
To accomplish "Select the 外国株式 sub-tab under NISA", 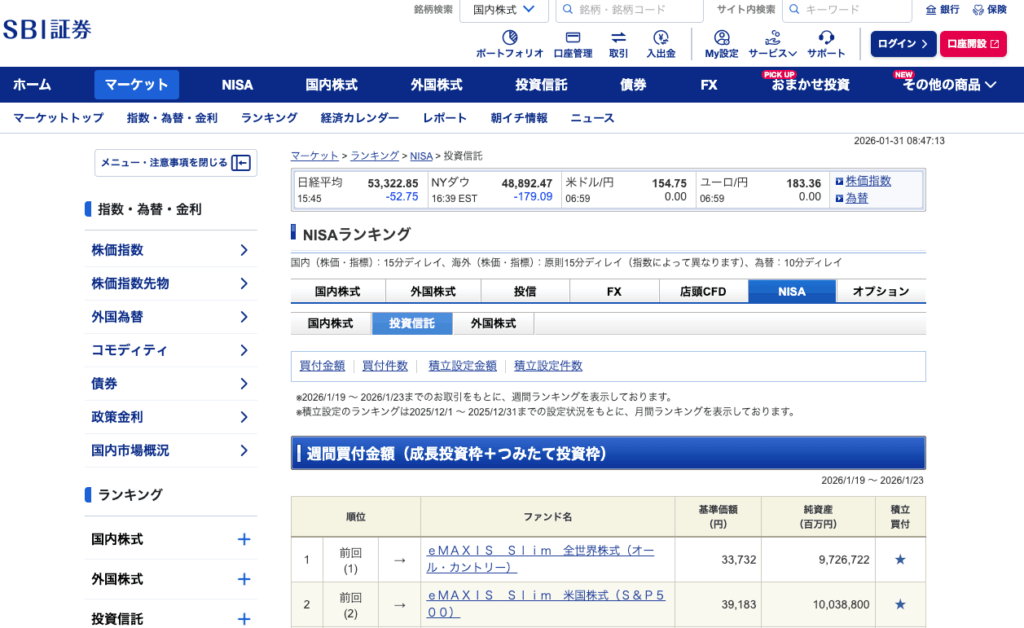I will [x=493, y=324].
